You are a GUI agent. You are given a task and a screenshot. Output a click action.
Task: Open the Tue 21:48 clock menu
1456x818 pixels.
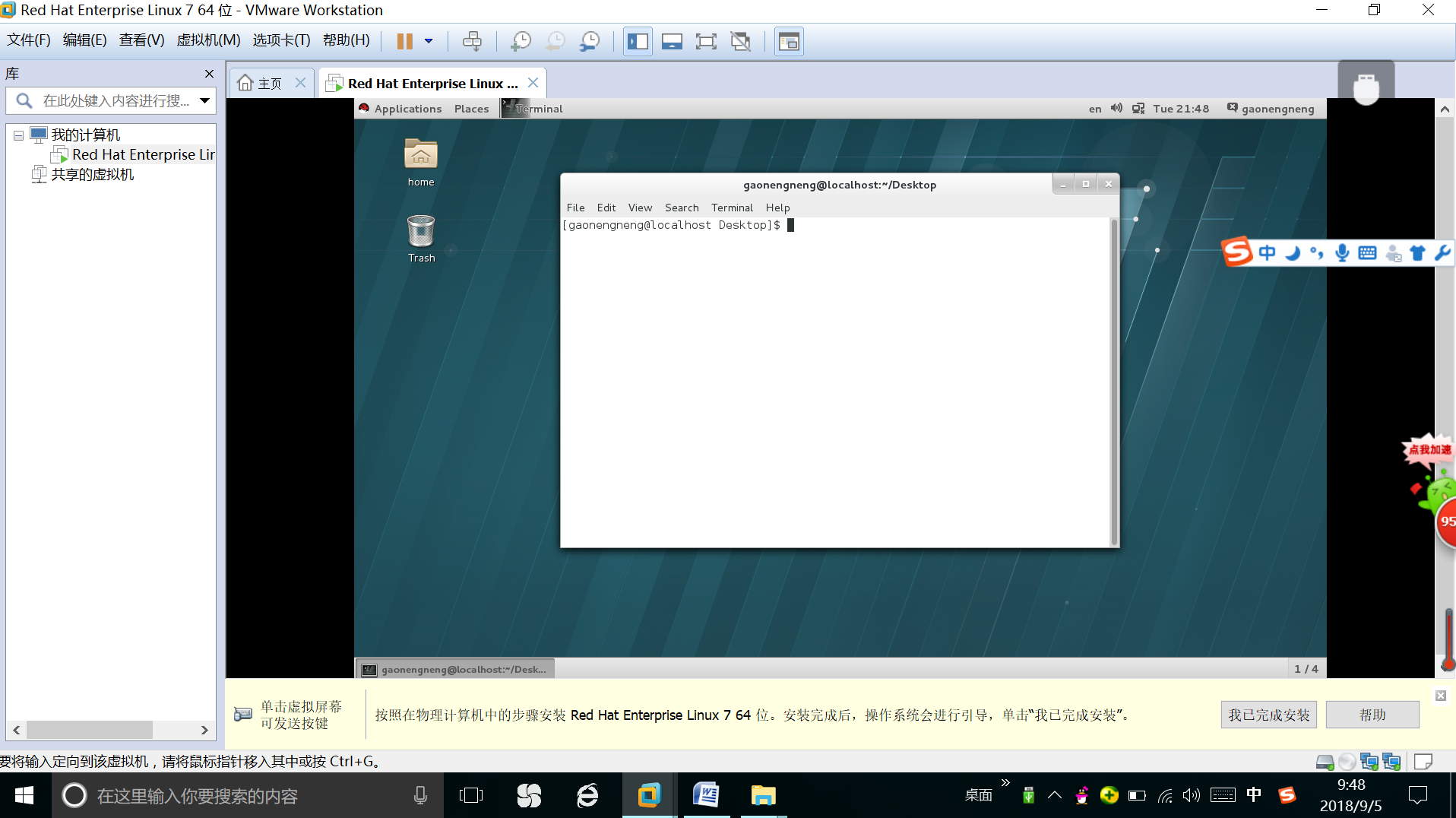point(1181,109)
